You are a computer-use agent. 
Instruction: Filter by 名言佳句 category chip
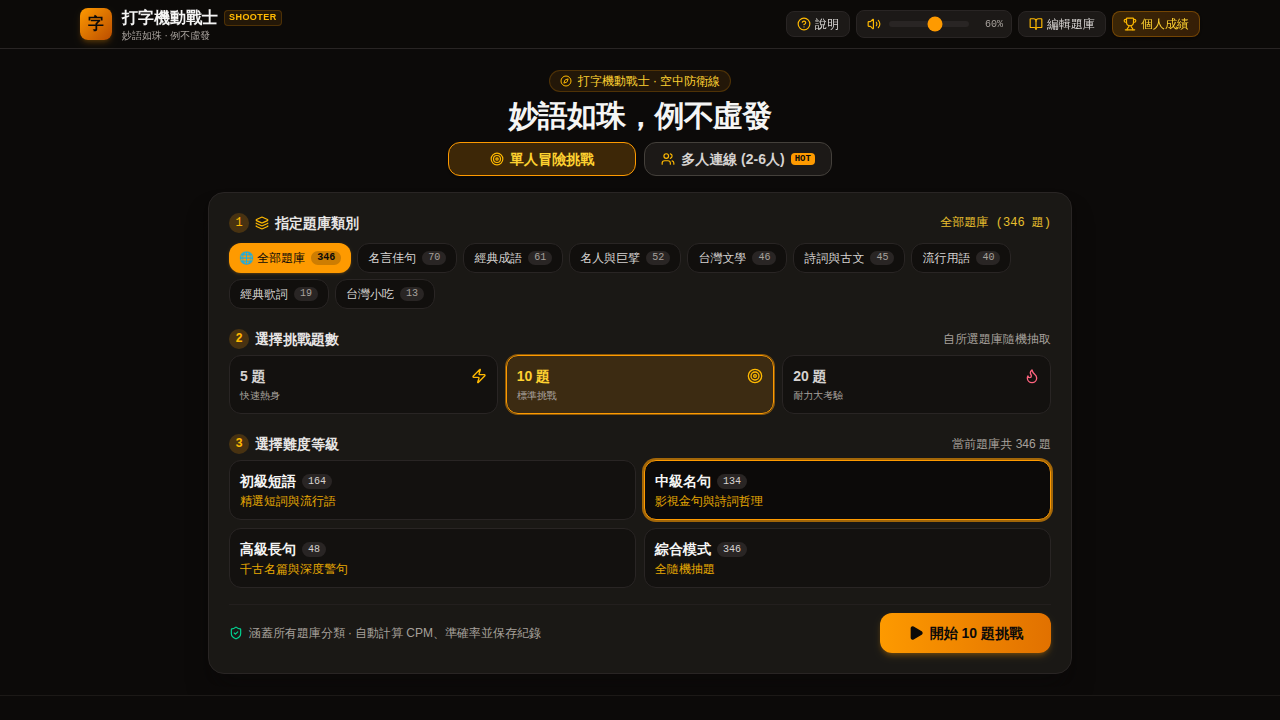coord(407,258)
